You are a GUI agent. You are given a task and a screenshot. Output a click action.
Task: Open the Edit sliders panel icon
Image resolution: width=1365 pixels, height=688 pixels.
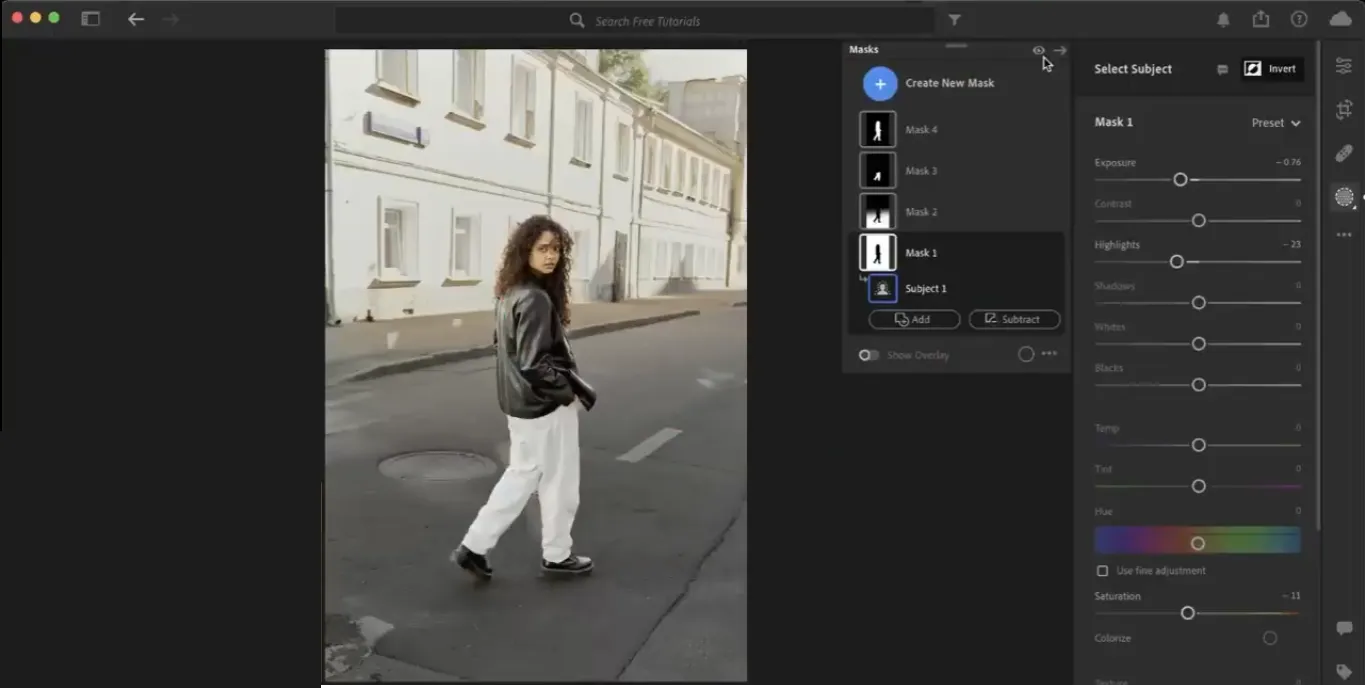[1343, 66]
